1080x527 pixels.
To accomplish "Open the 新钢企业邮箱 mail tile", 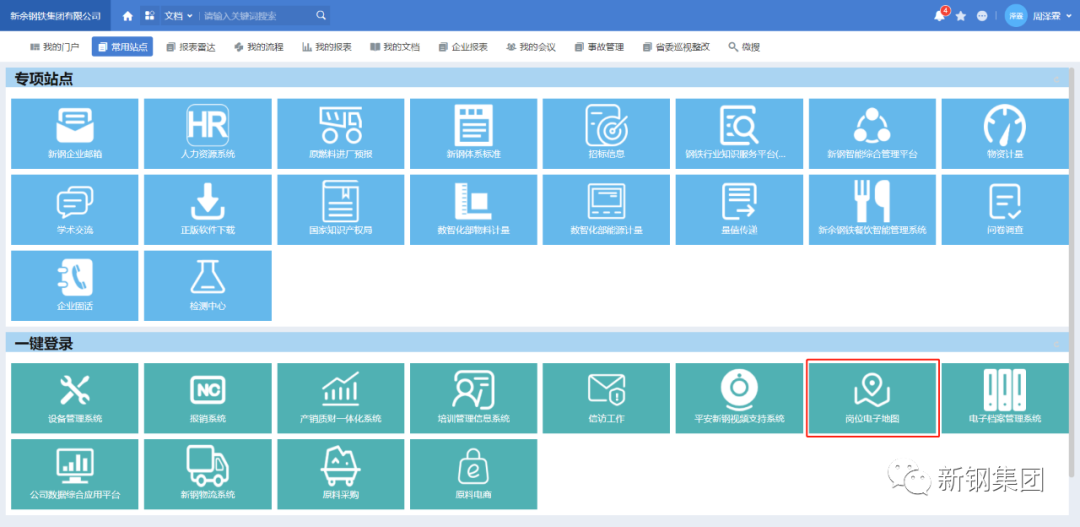I will pyautogui.click(x=75, y=133).
